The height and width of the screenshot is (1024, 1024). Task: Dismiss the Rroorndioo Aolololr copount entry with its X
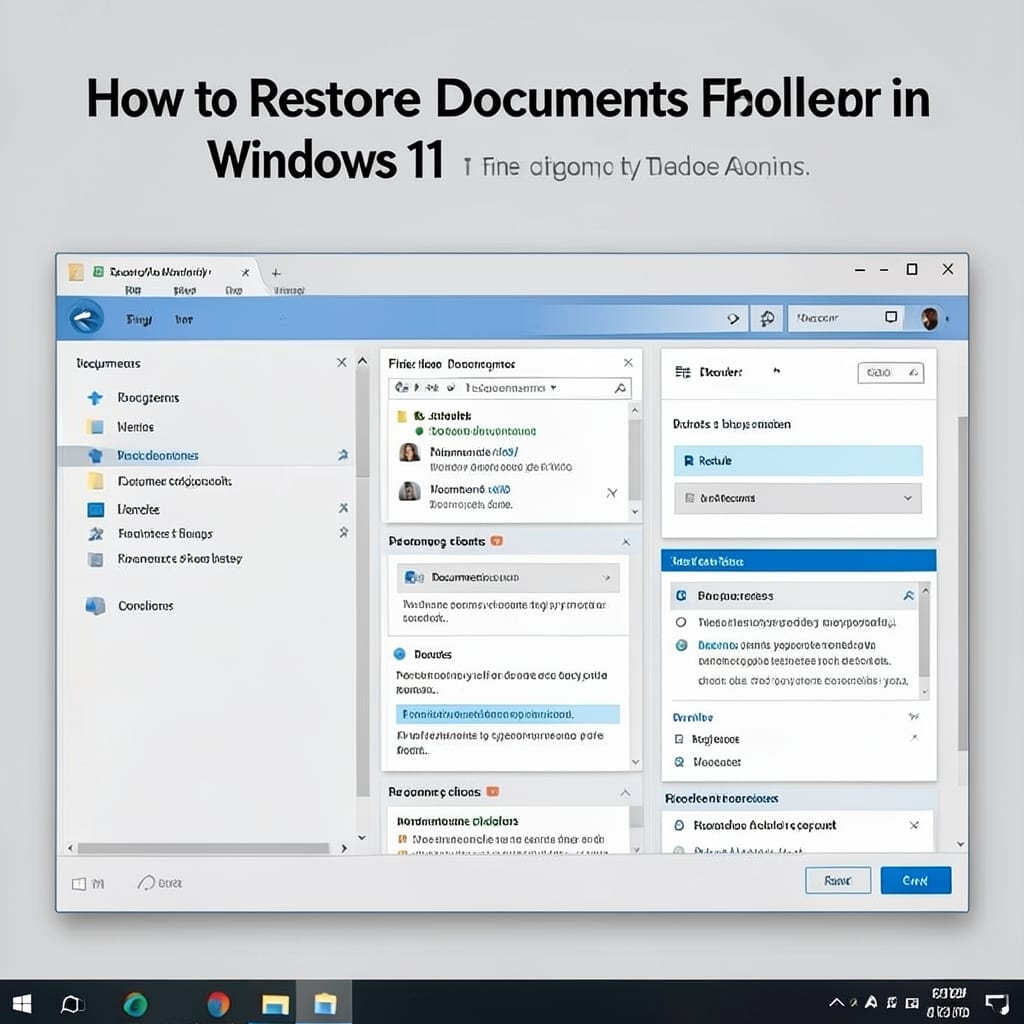click(914, 825)
